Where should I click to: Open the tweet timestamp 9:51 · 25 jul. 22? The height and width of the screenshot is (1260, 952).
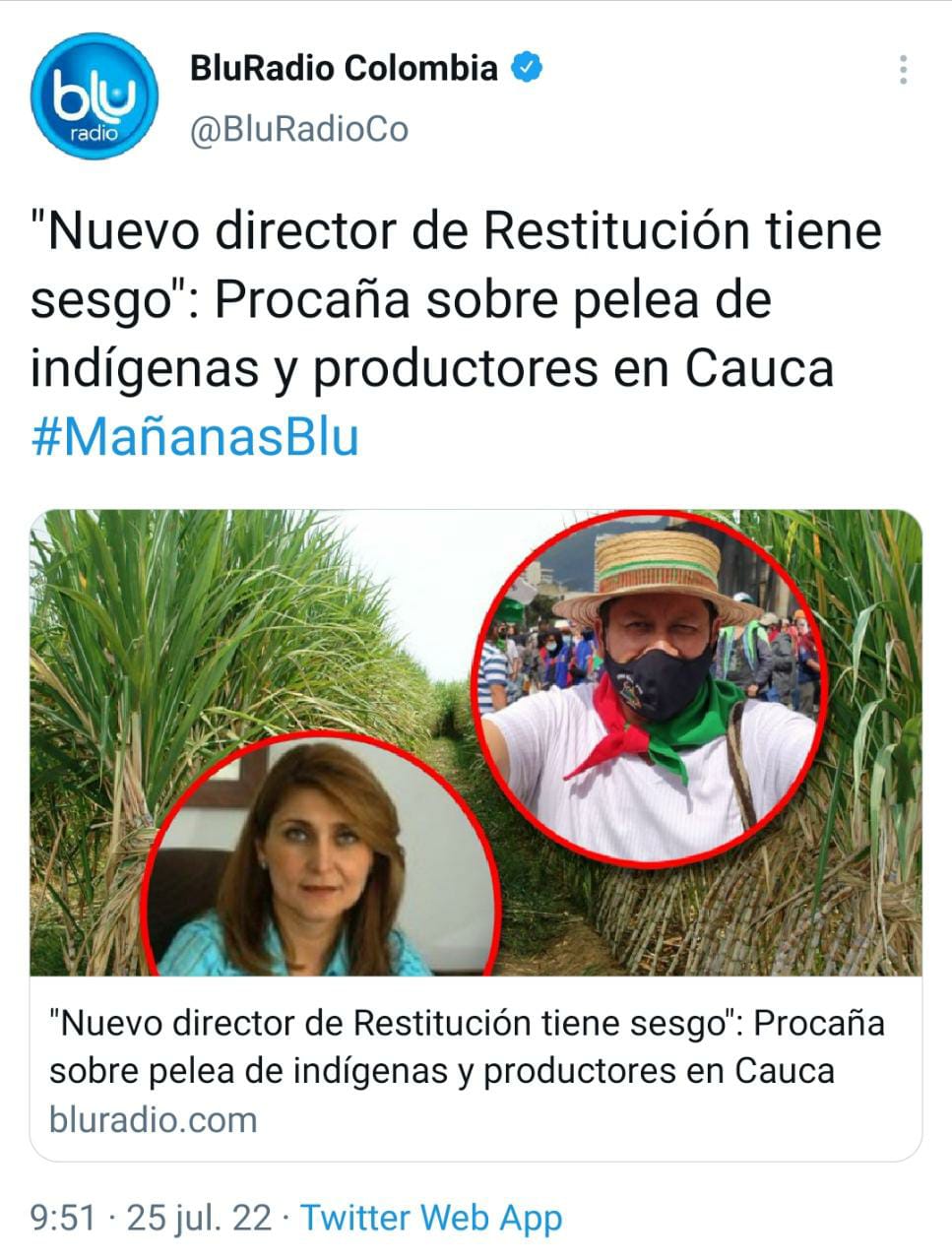(x=151, y=1218)
